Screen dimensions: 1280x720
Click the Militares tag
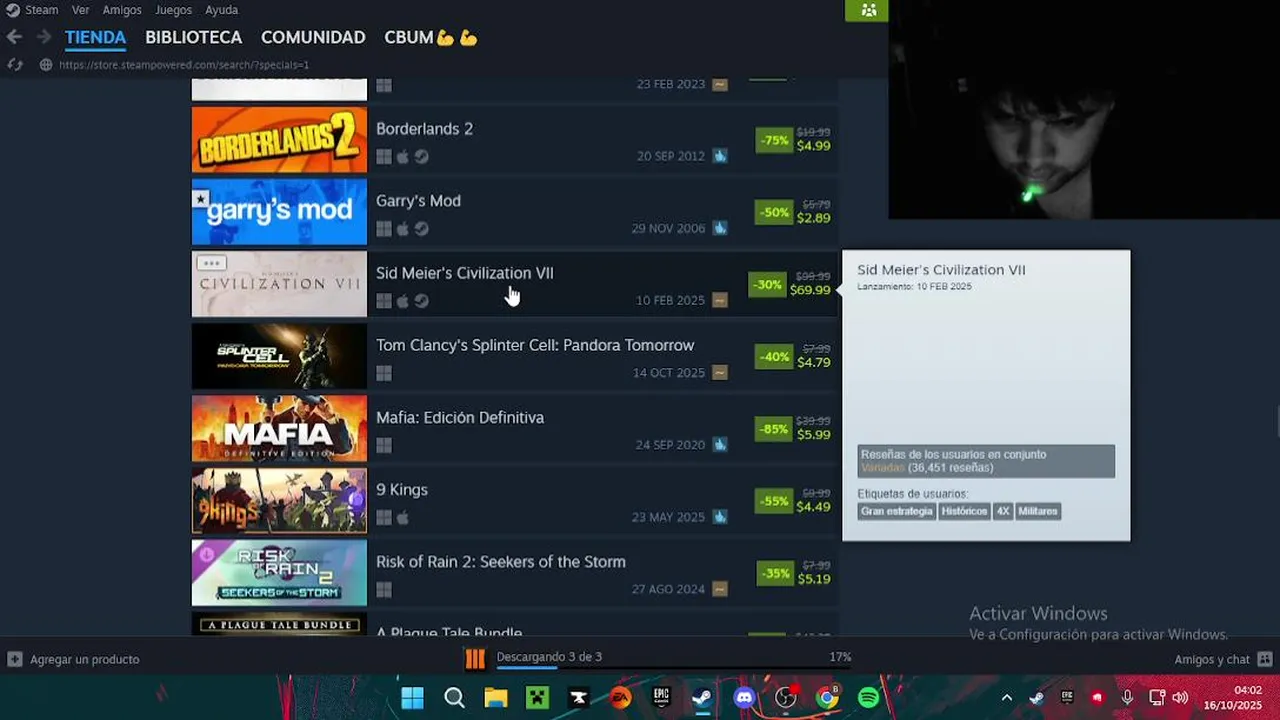[x=1038, y=511]
